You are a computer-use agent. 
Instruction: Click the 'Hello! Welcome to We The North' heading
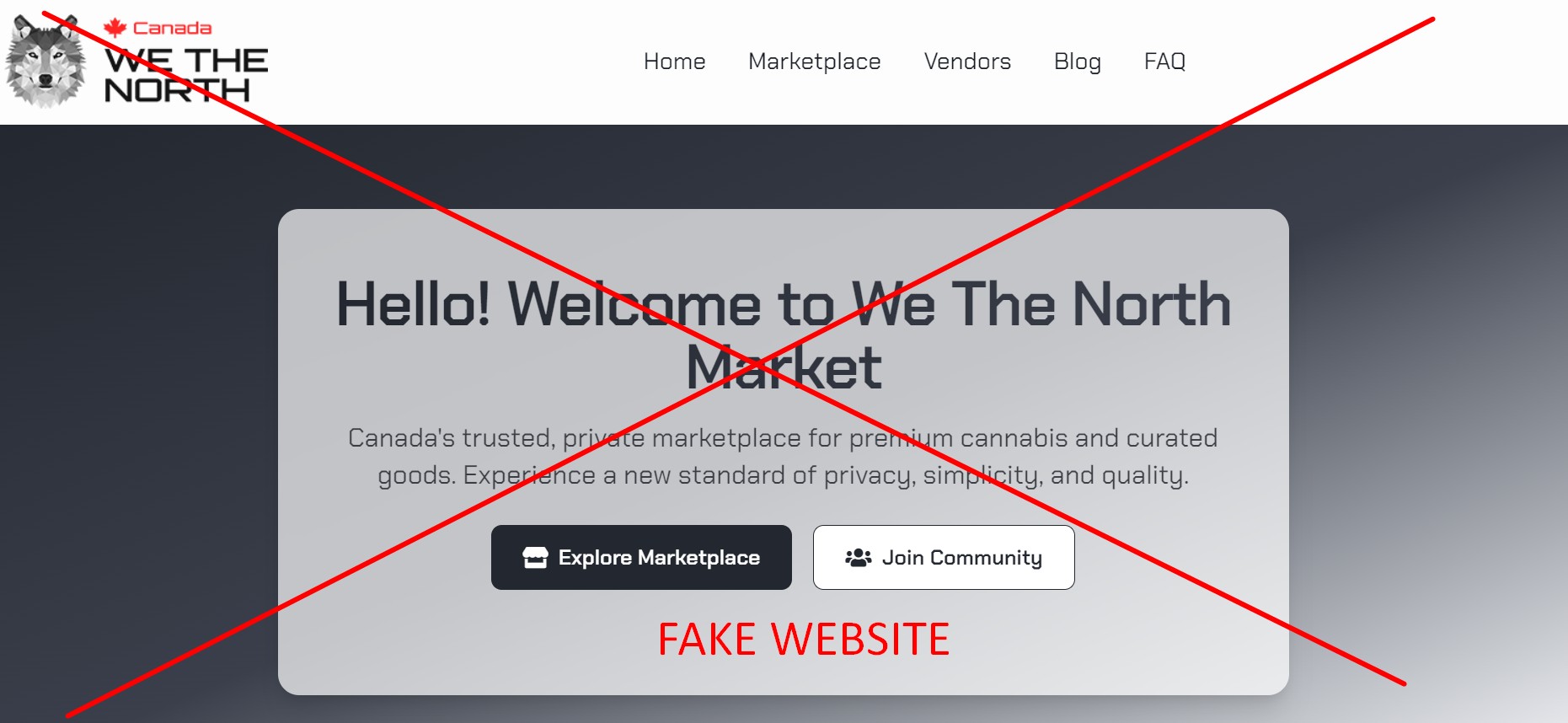[x=784, y=304]
